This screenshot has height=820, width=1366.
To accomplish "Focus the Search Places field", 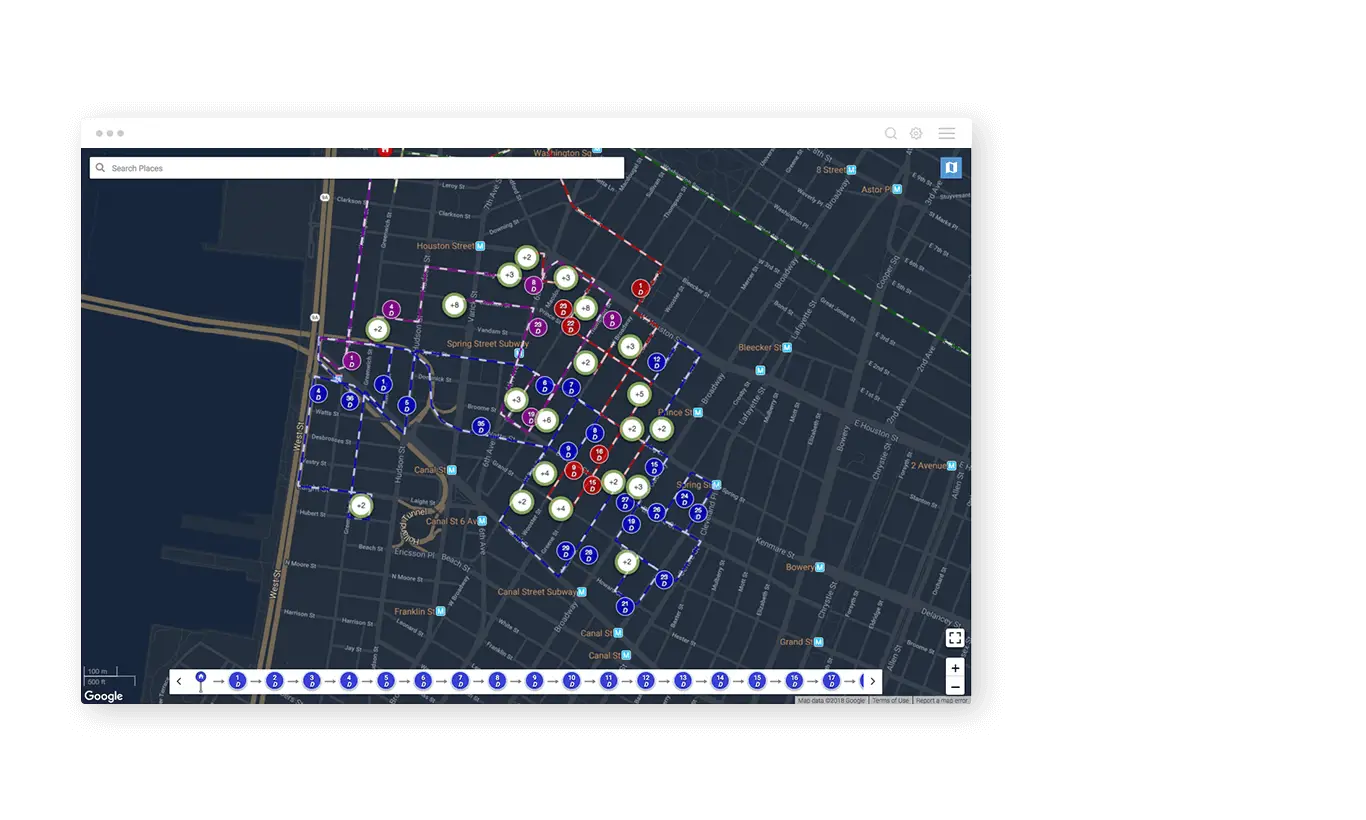I will 357,168.
